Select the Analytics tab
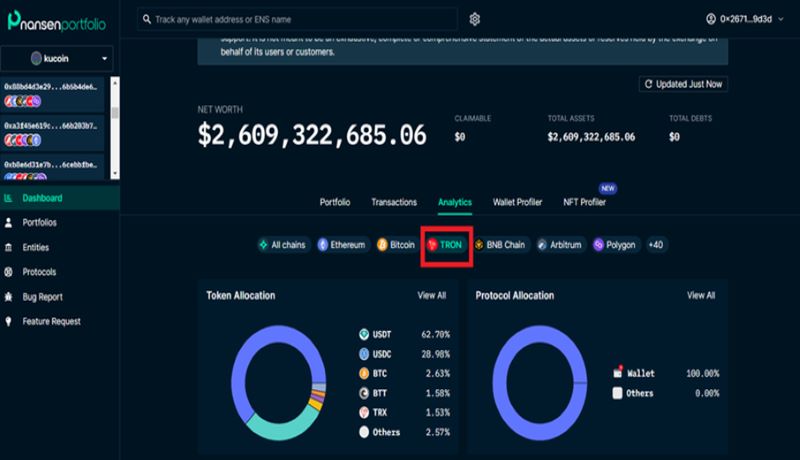This screenshot has width=800, height=460. (455, 202)
